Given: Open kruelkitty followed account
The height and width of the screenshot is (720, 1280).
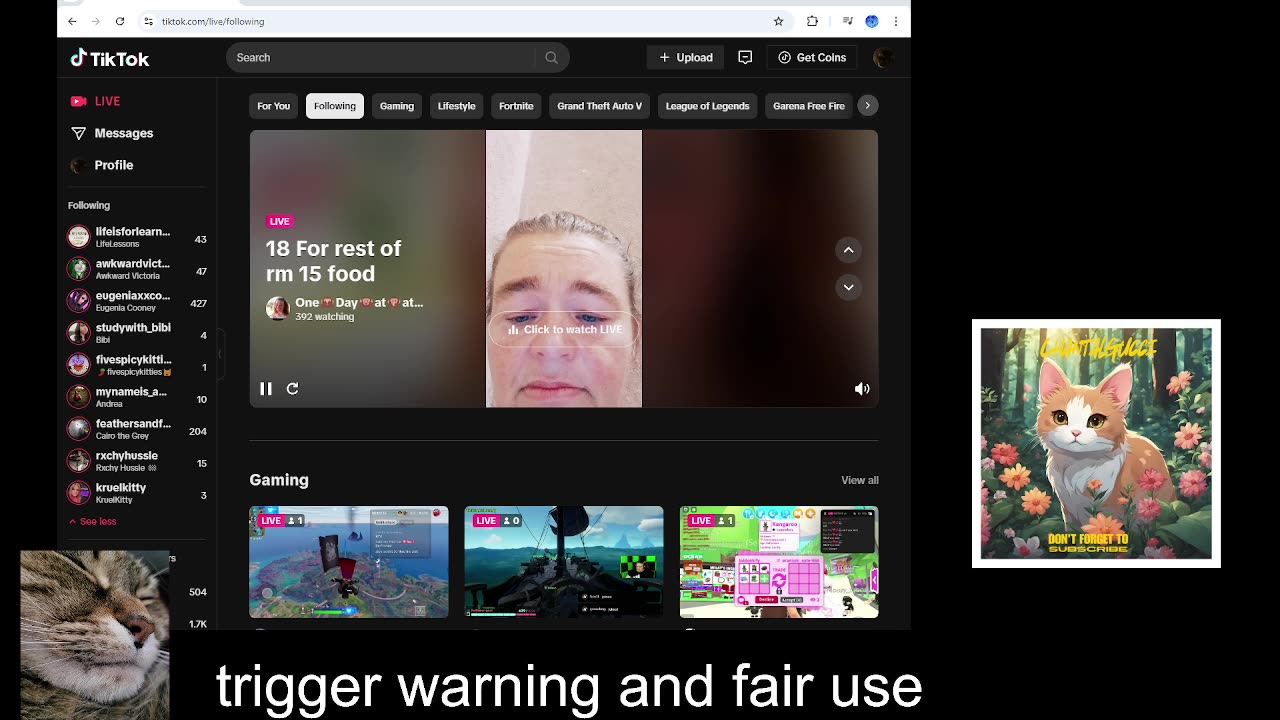Looking at the screenshot, I should pos(137,493).
